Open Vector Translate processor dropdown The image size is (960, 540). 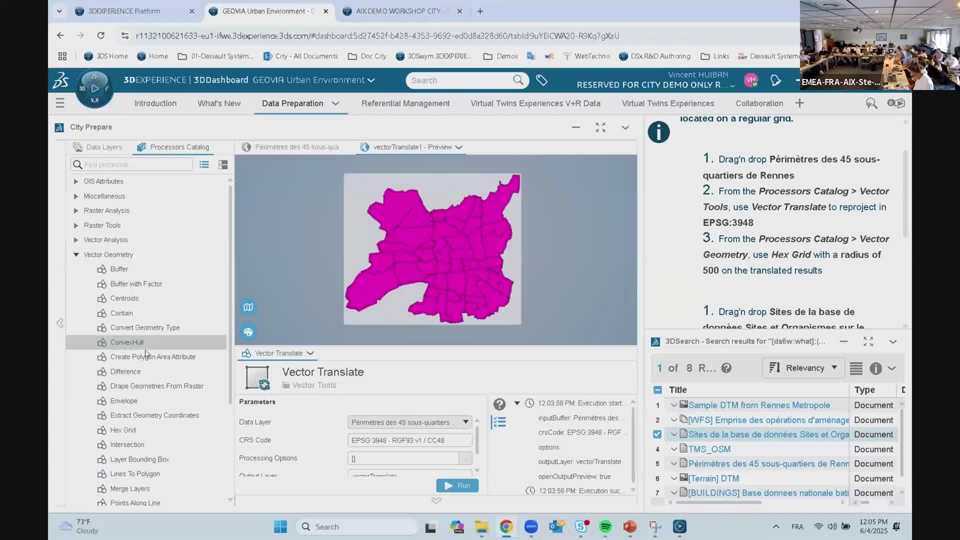coord(310,353)
